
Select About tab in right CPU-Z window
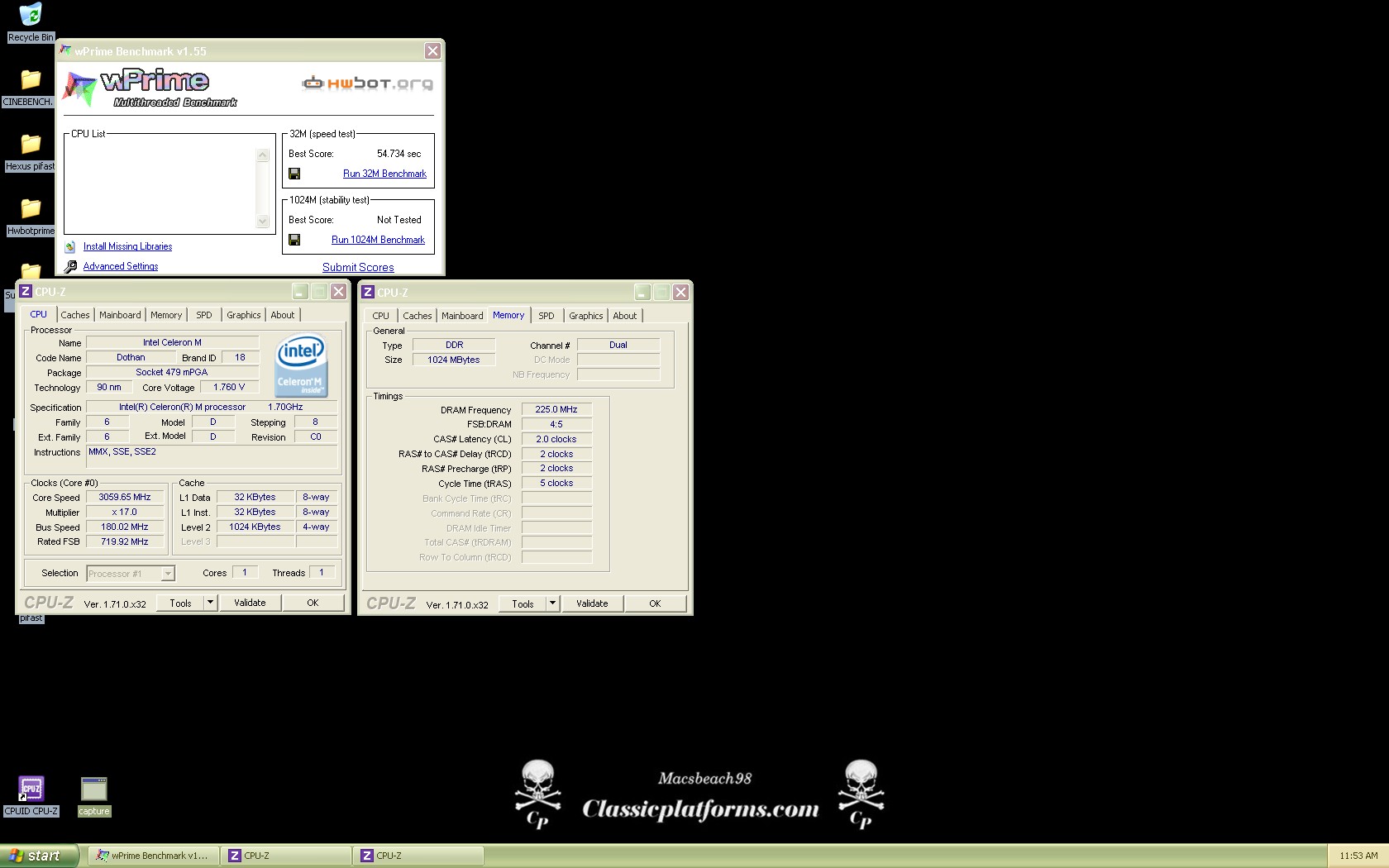[x=625, y=316]
